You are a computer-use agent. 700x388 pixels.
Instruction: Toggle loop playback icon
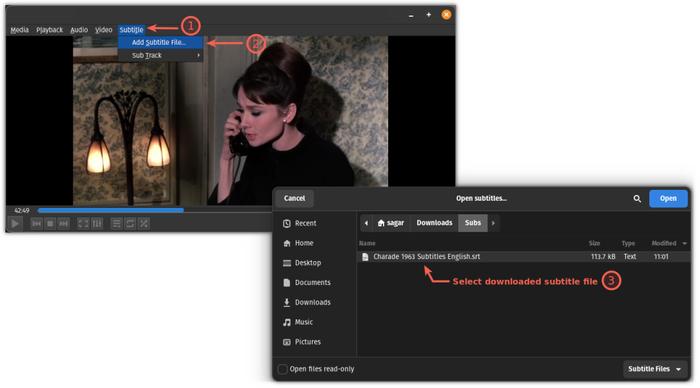coord(130,223)
